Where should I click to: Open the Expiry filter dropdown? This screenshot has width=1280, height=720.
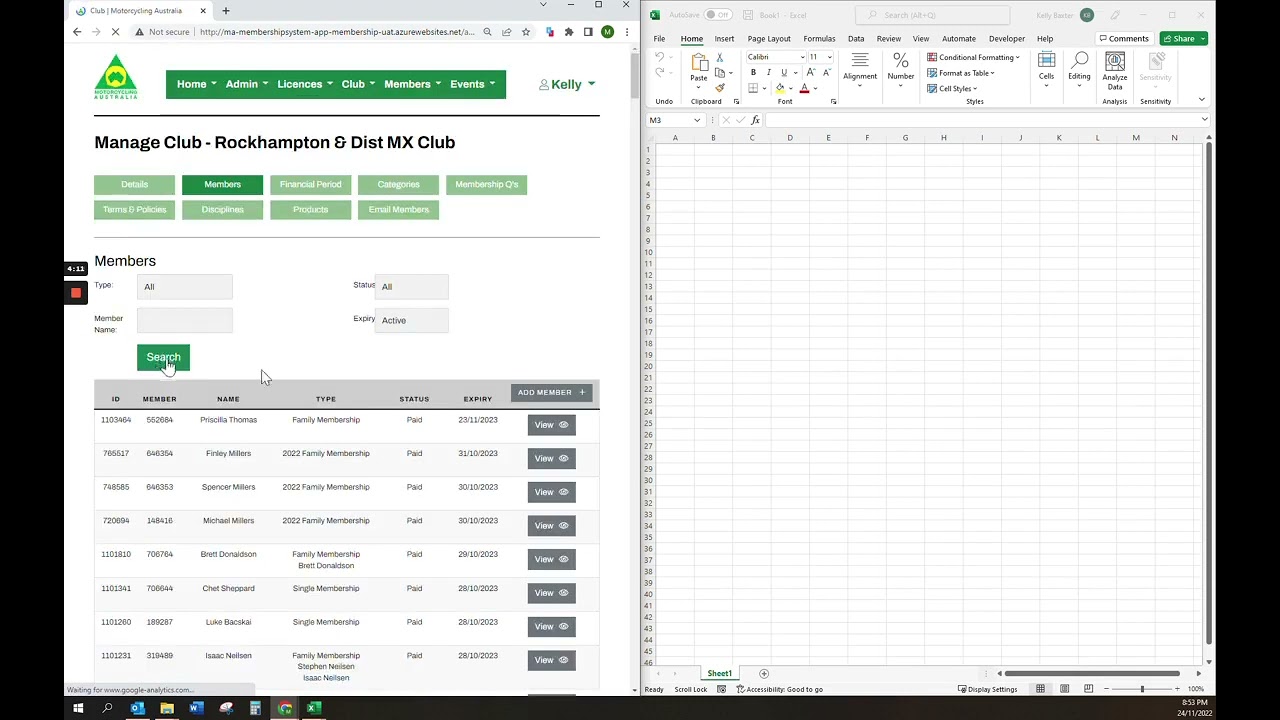coord(411,320)
